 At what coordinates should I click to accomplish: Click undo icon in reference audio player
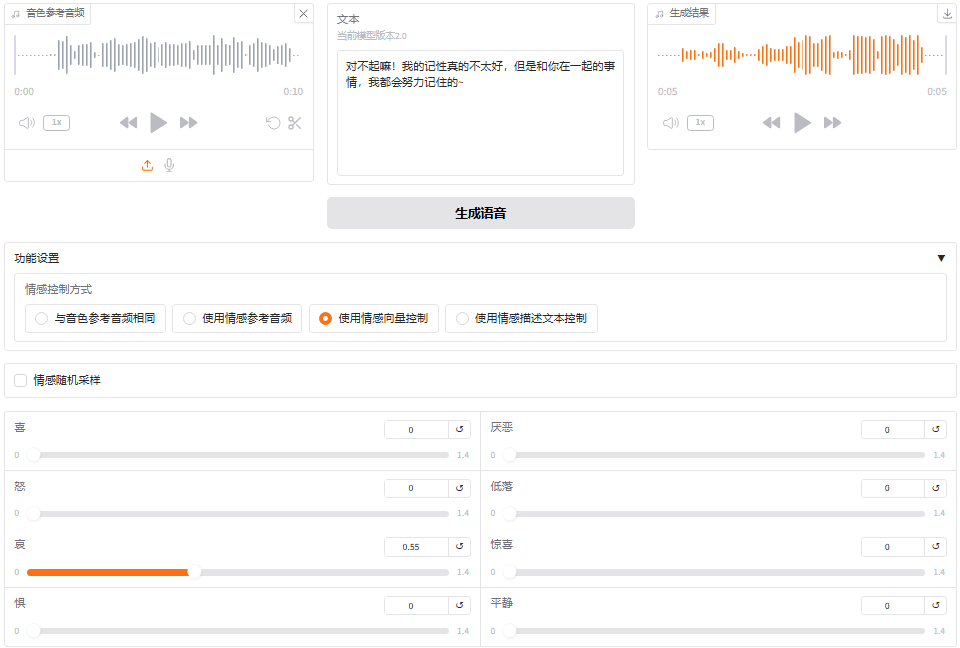point(273,123)
